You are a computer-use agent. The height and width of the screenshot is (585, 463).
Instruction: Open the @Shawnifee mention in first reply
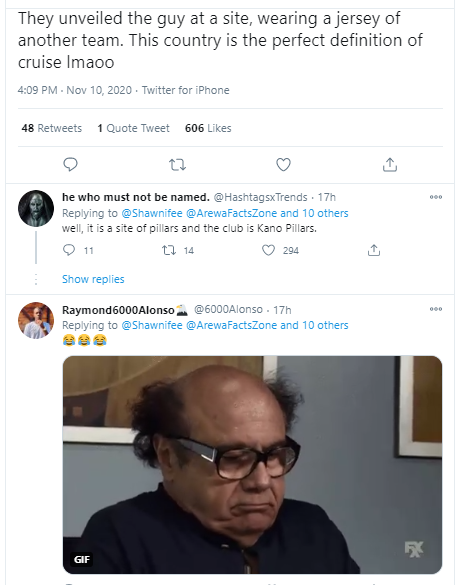(x=152, y=213)
